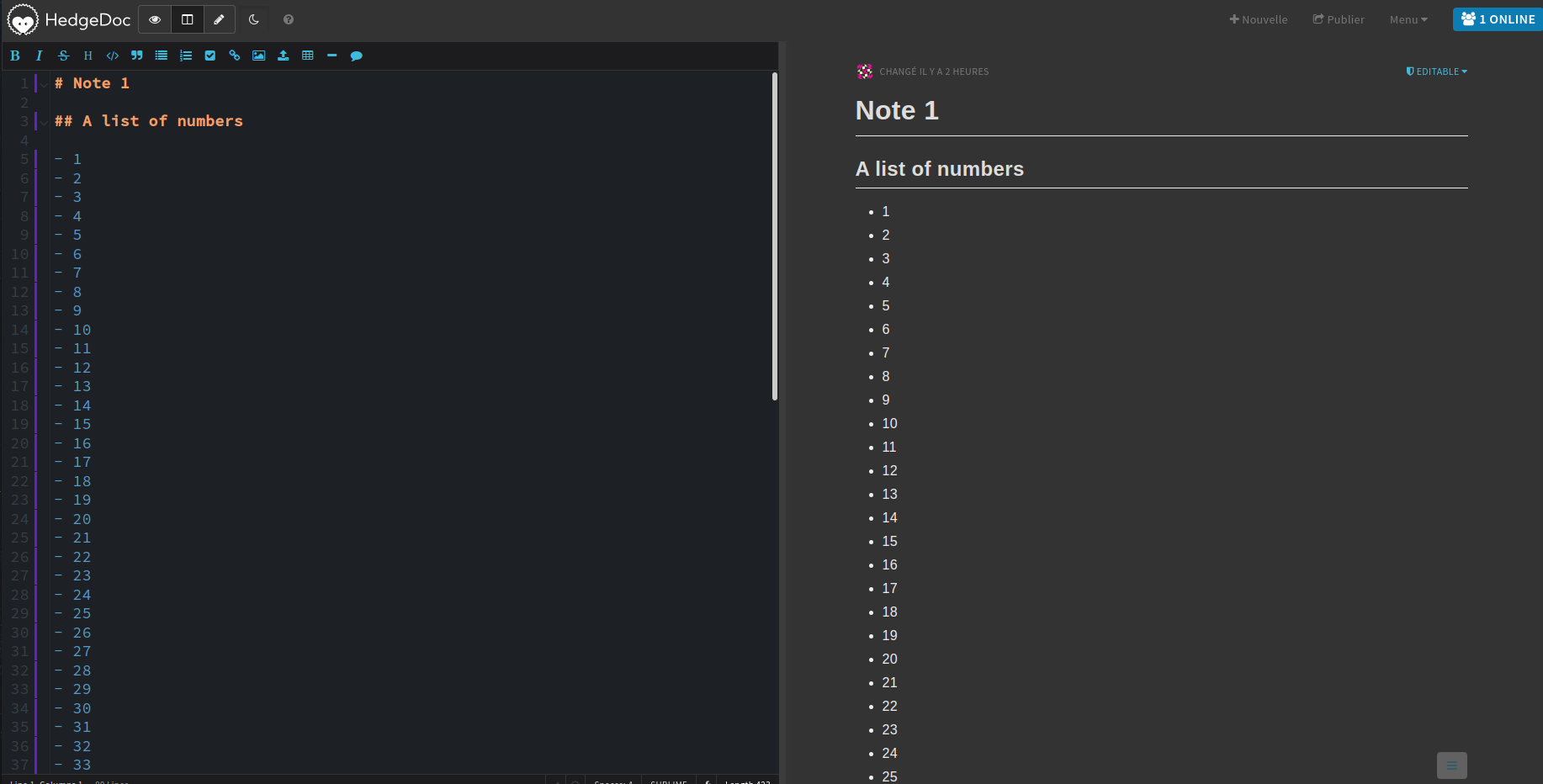Enable edit-only mode with the pencil icon
Screen dimensions: 1543x784
click(x=219, y=19)
